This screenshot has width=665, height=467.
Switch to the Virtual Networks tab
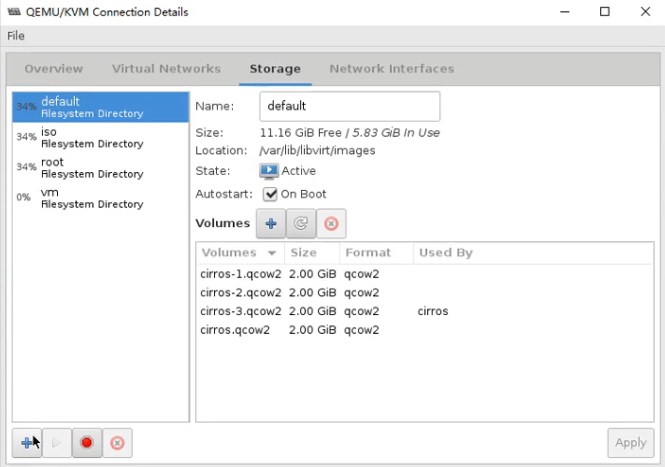[x=166, y=69]
